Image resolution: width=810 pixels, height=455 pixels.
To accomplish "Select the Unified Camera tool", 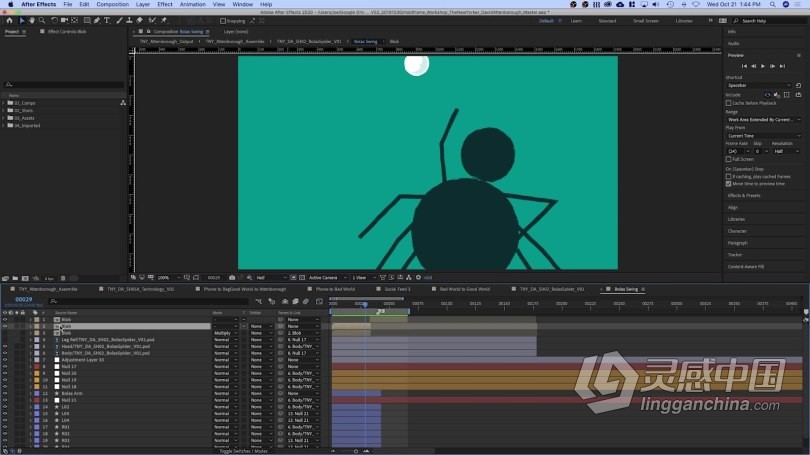I will click(65, 21).
